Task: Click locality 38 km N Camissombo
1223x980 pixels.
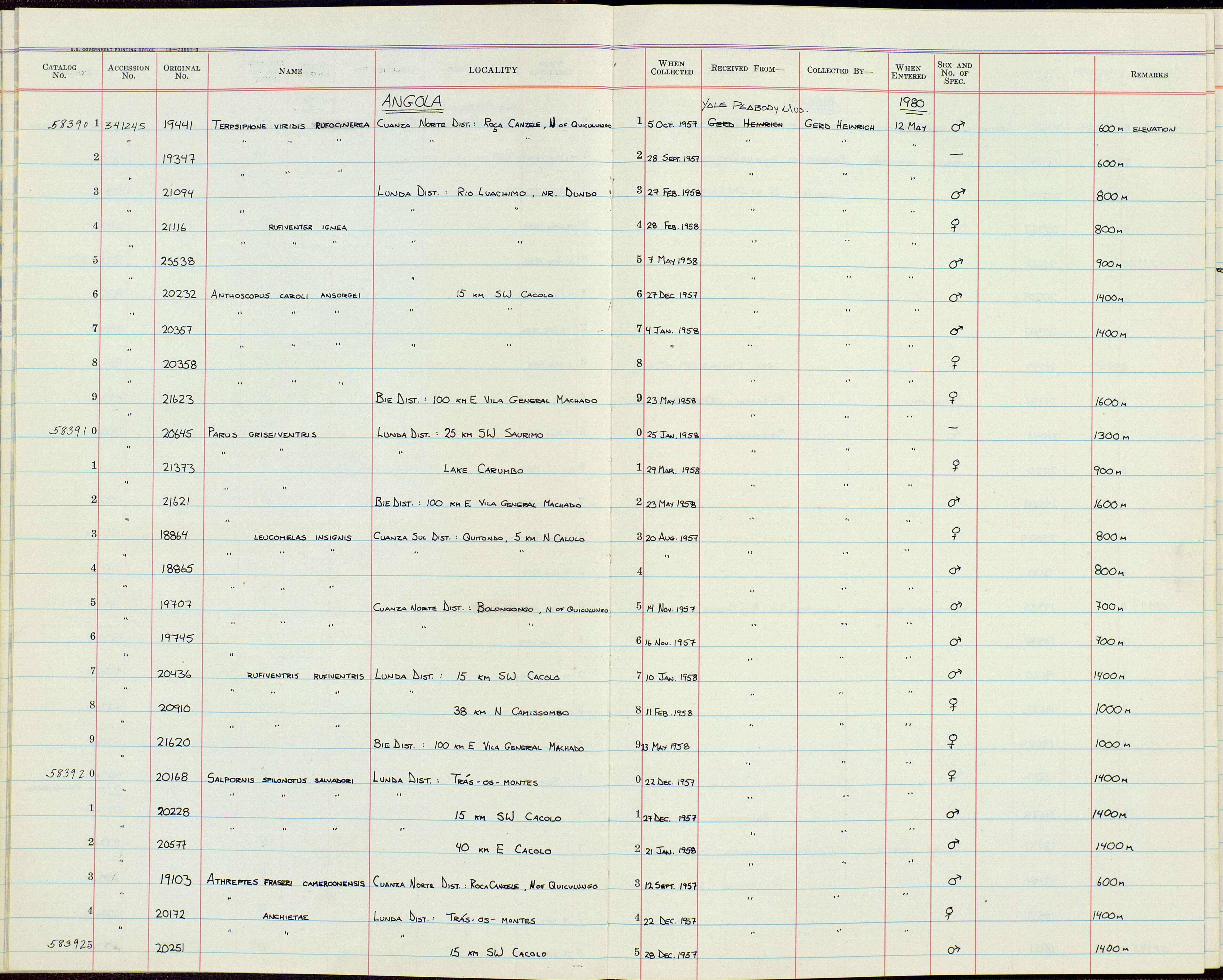Action: [511, 711]
